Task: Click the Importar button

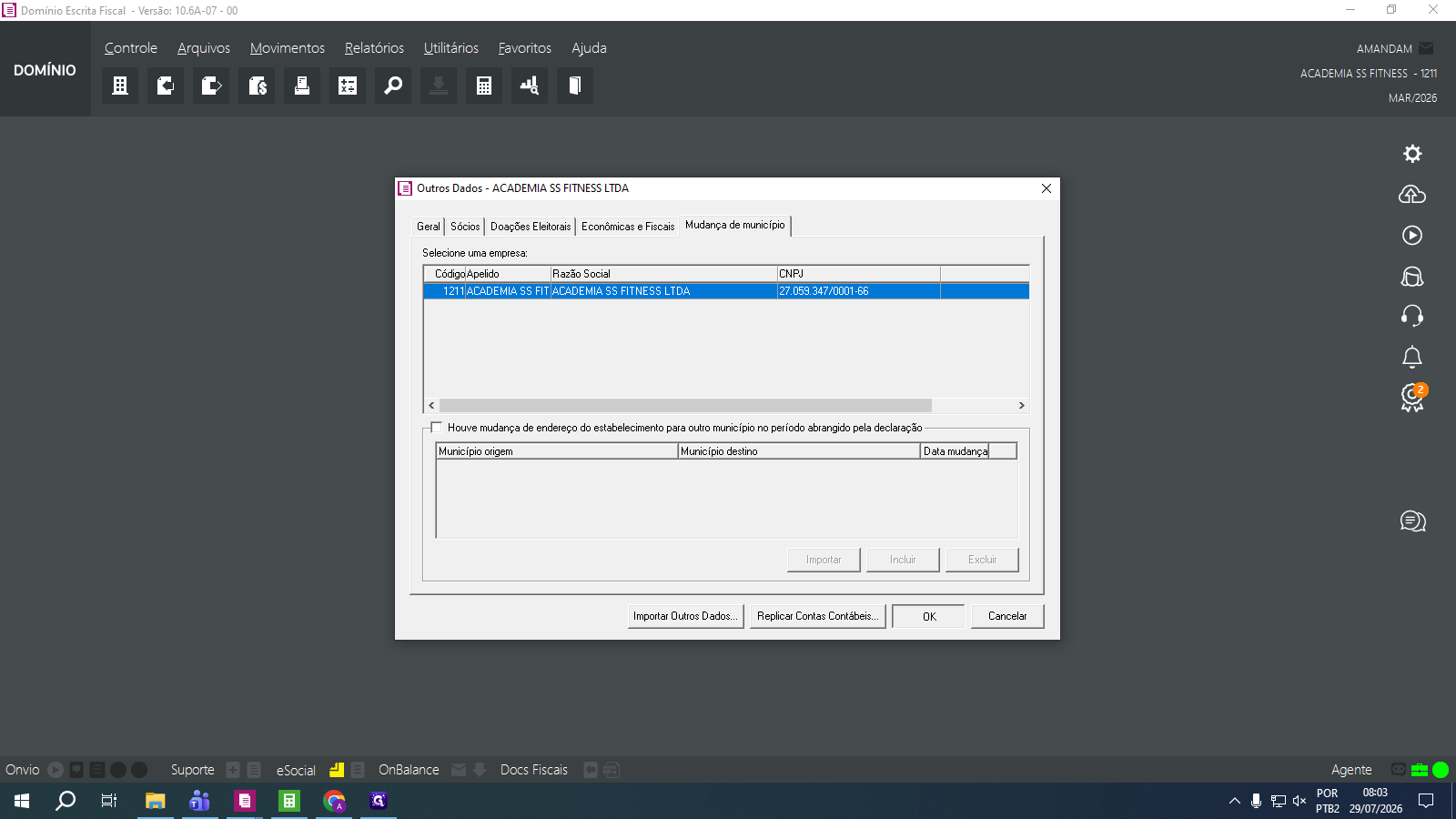Action: pos(824,560)
